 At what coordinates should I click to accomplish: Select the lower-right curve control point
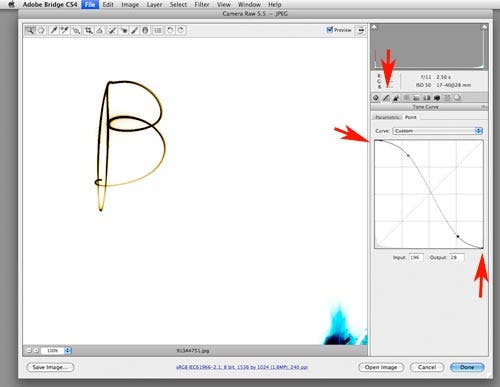pos(458,236)
